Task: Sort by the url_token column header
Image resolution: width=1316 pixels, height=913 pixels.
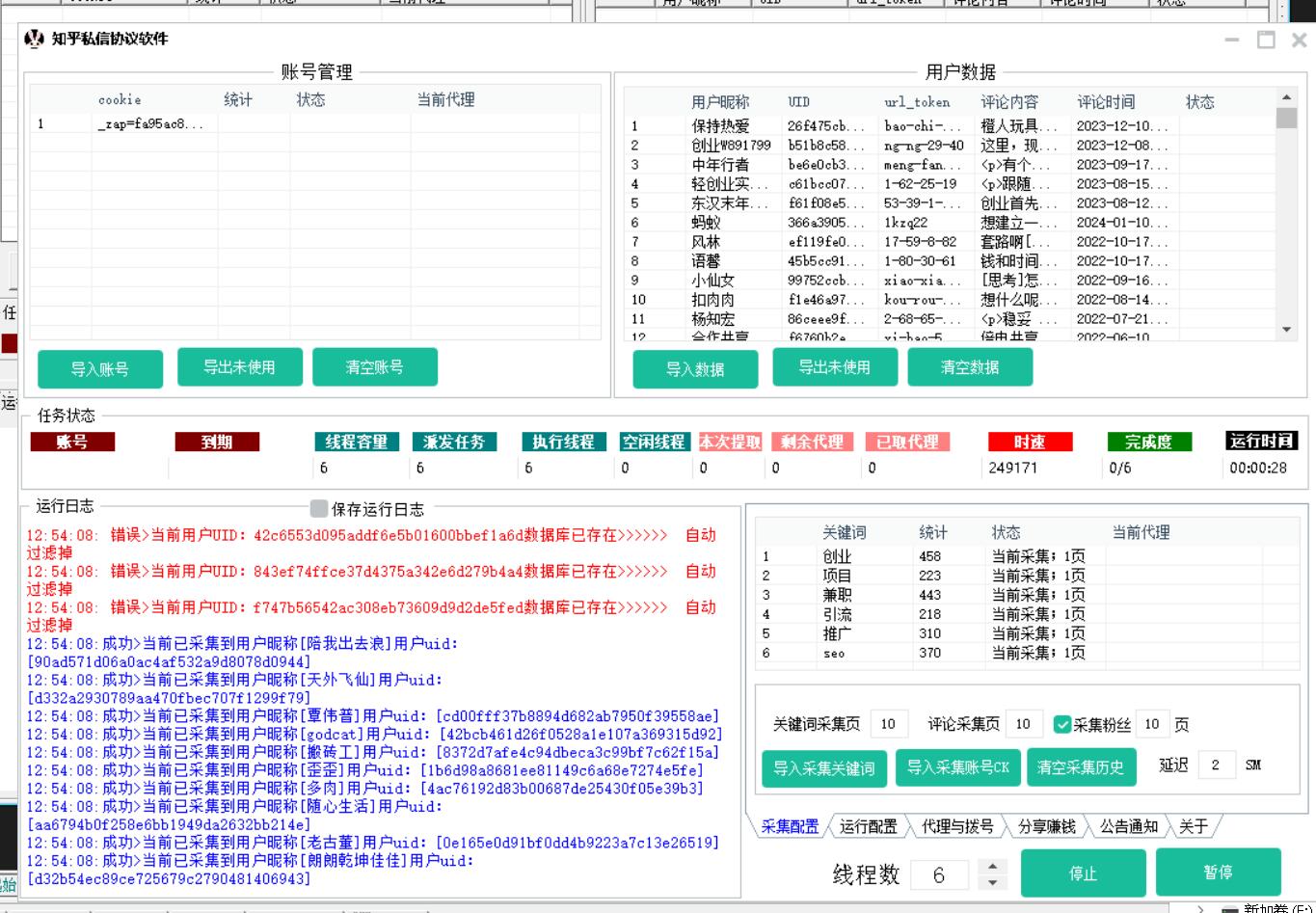Action: click(x=917, y=102)
